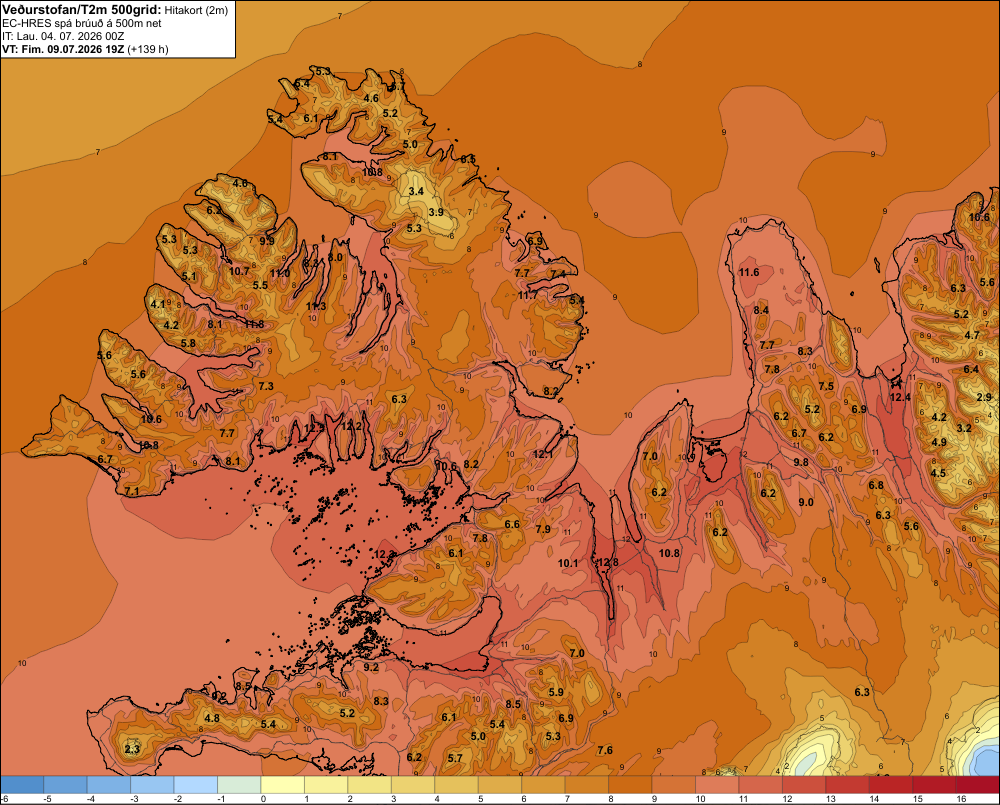Click the 2.3 temperature label on map
Viewport: 1000px width, 805px height.
pos(132,749)
